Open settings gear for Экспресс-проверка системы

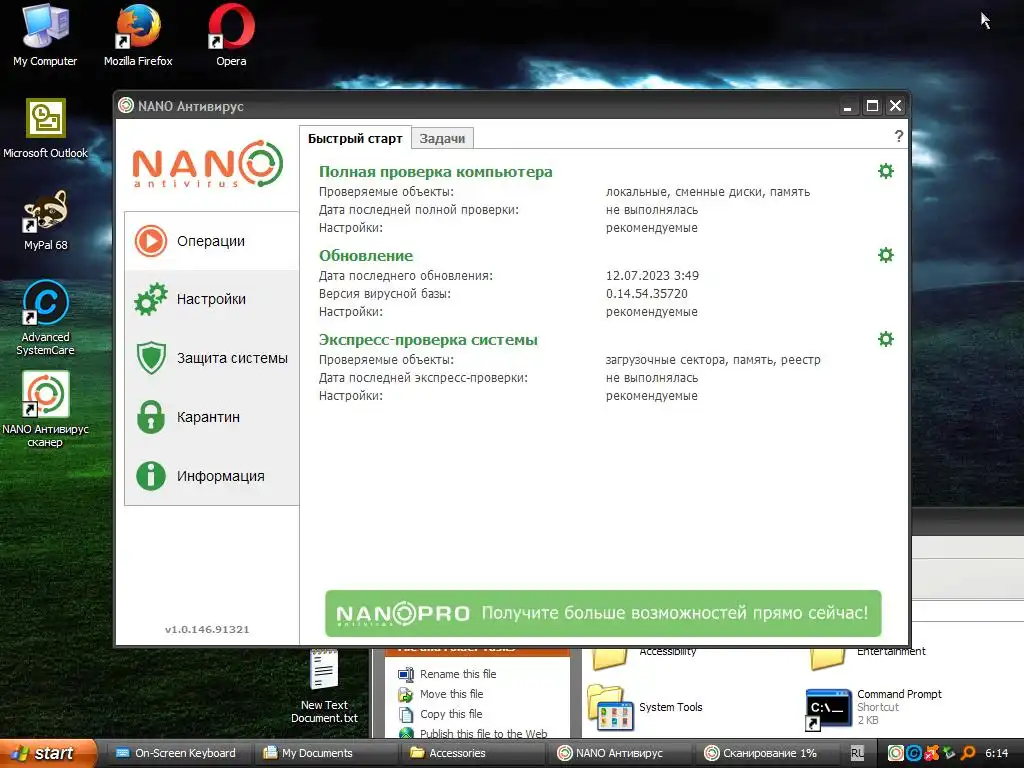(886, 339)
